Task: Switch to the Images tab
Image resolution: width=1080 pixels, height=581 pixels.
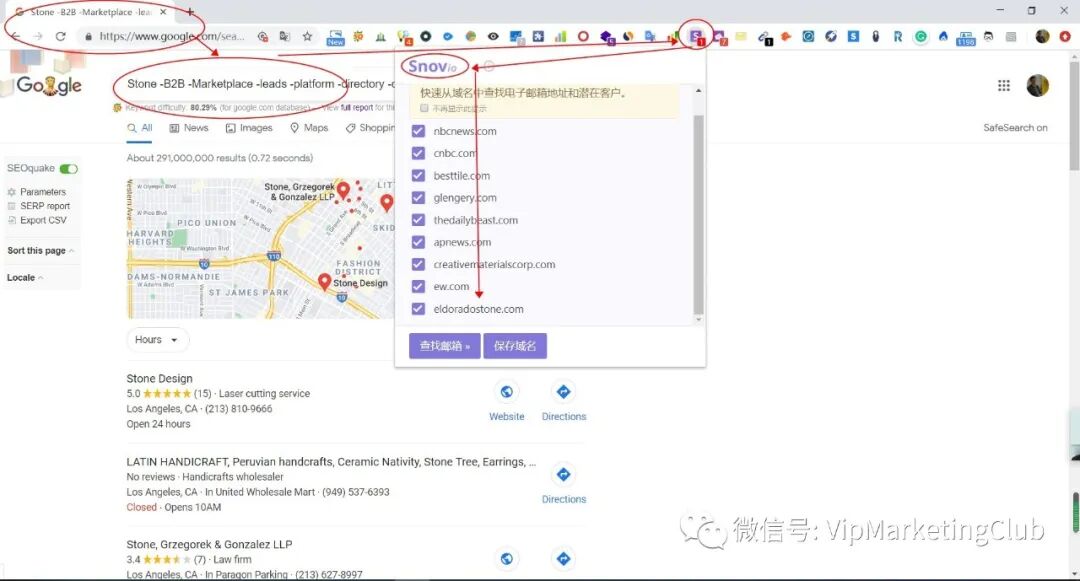Action: pos(249,128)
